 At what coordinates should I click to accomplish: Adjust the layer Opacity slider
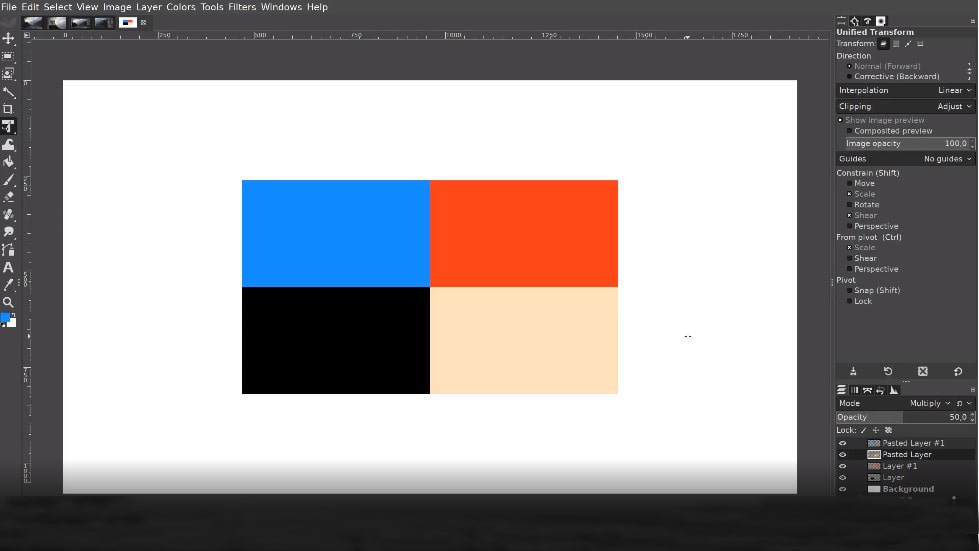905,417
